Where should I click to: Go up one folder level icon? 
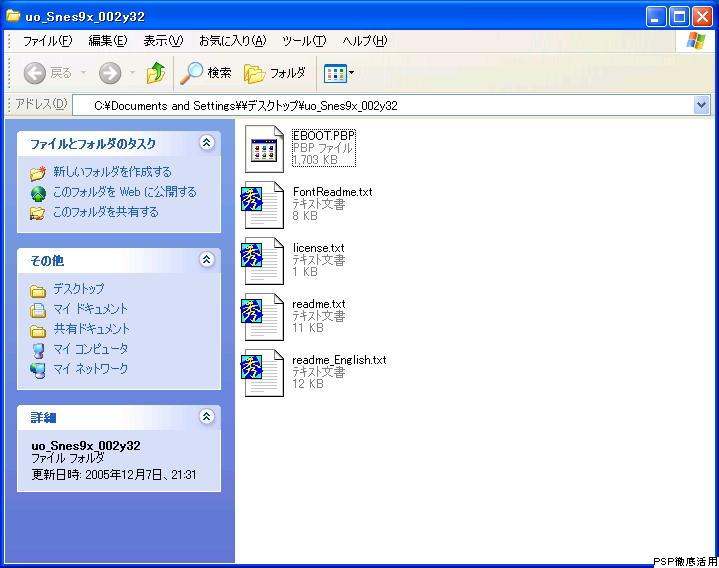click(x=156, y=72)
